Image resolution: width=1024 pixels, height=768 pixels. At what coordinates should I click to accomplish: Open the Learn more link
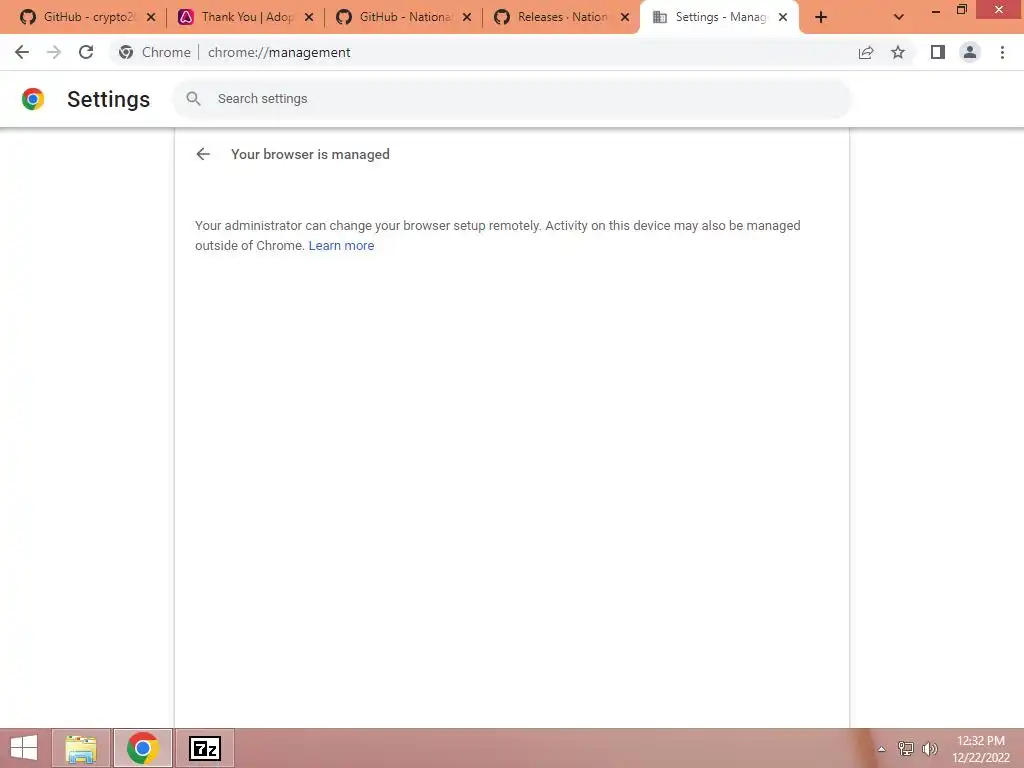point(342,246)
